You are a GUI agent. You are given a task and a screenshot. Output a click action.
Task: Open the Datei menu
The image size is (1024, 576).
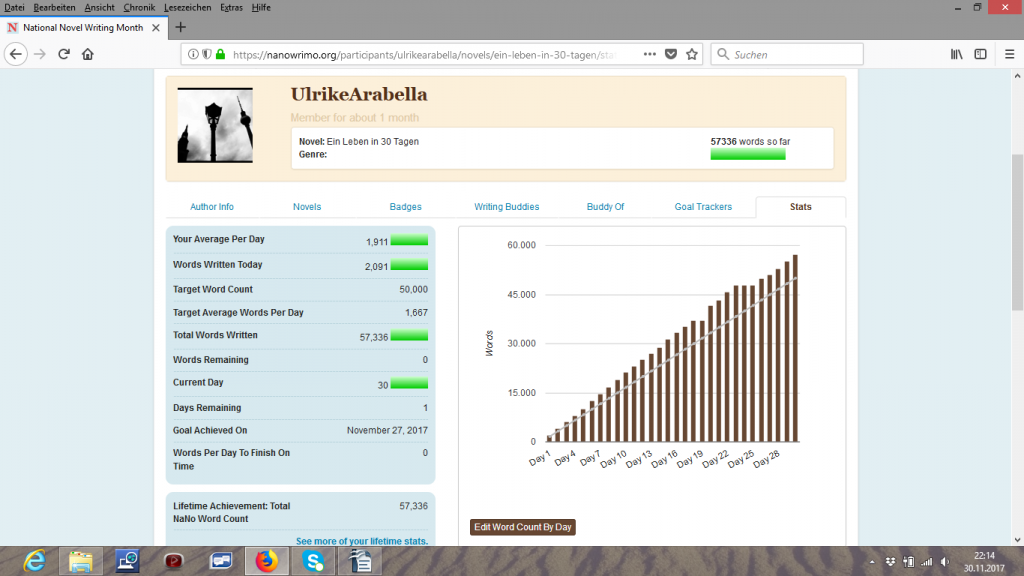[x=14, y=7]
